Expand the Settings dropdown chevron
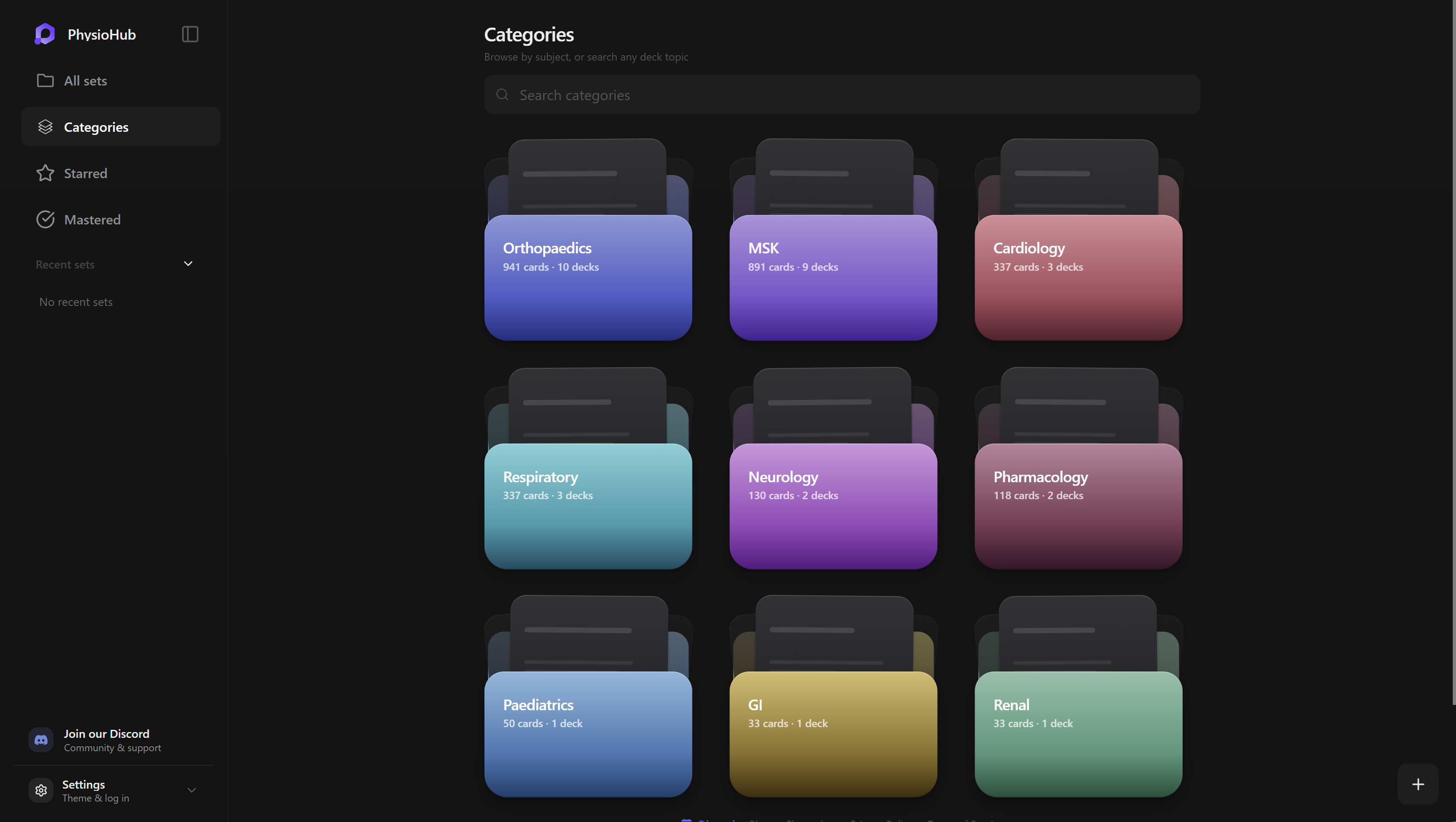The width and height of the screenshot is (1456, 822). coord(191,790)
